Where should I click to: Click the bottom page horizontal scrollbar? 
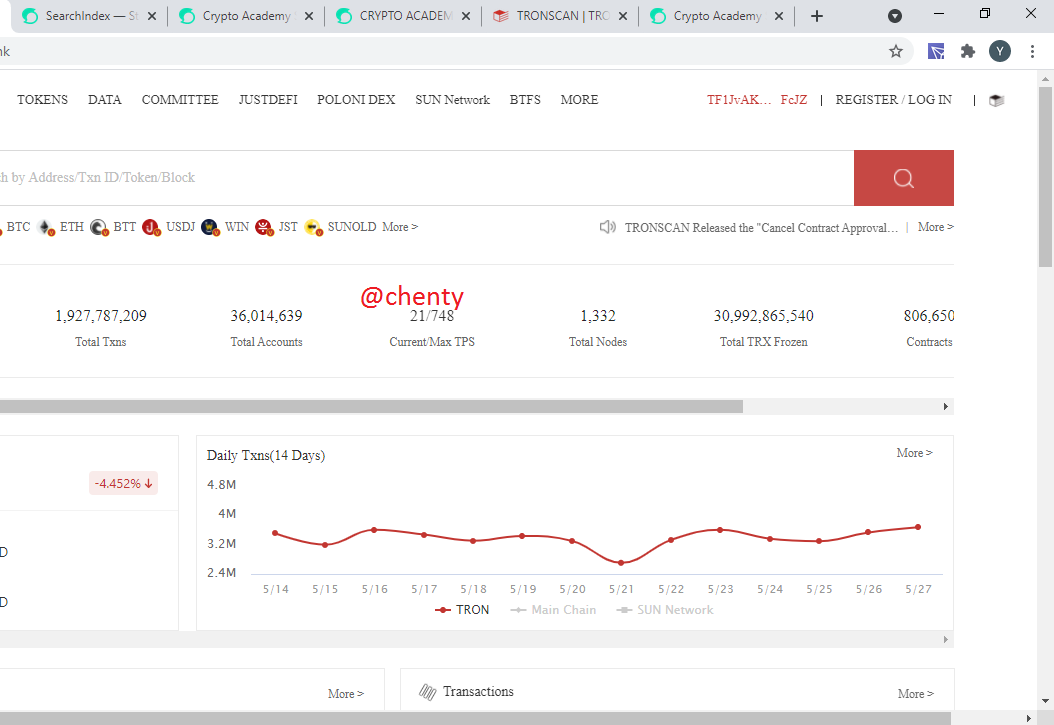tap(475, 718)
